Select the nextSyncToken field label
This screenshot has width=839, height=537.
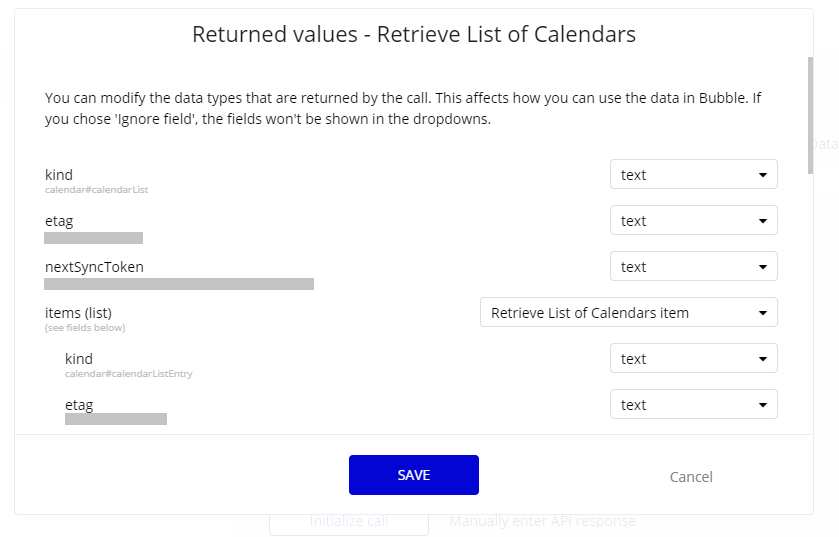coord(94,267)
